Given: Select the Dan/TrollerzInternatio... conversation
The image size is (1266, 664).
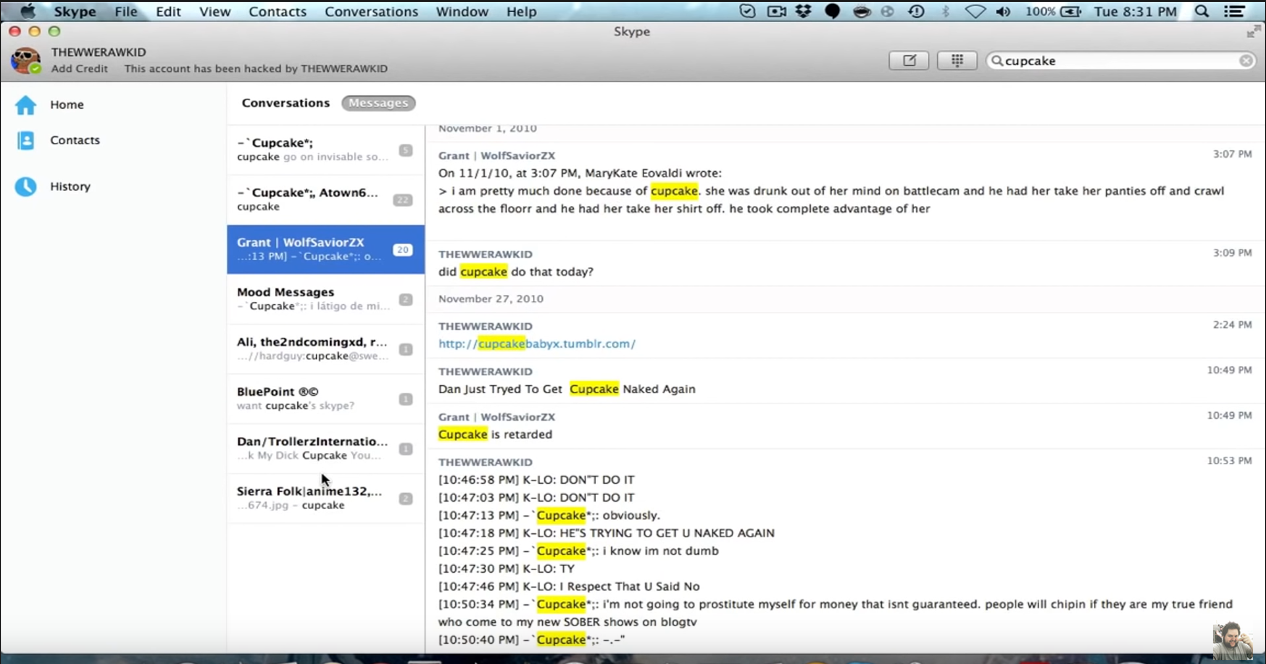Looking at the screenshot, I should pyautogui.click(x=326, y=448).
